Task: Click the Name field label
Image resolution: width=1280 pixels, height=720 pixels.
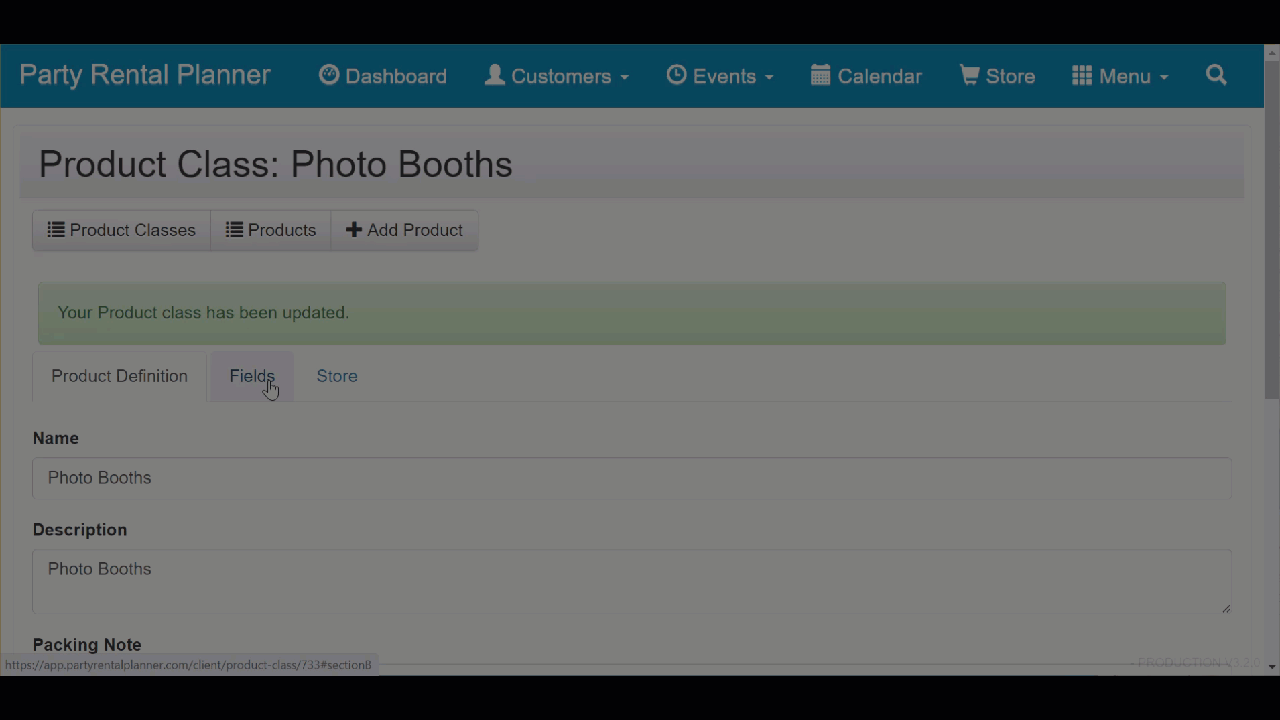Action: (x=56, y=438)
